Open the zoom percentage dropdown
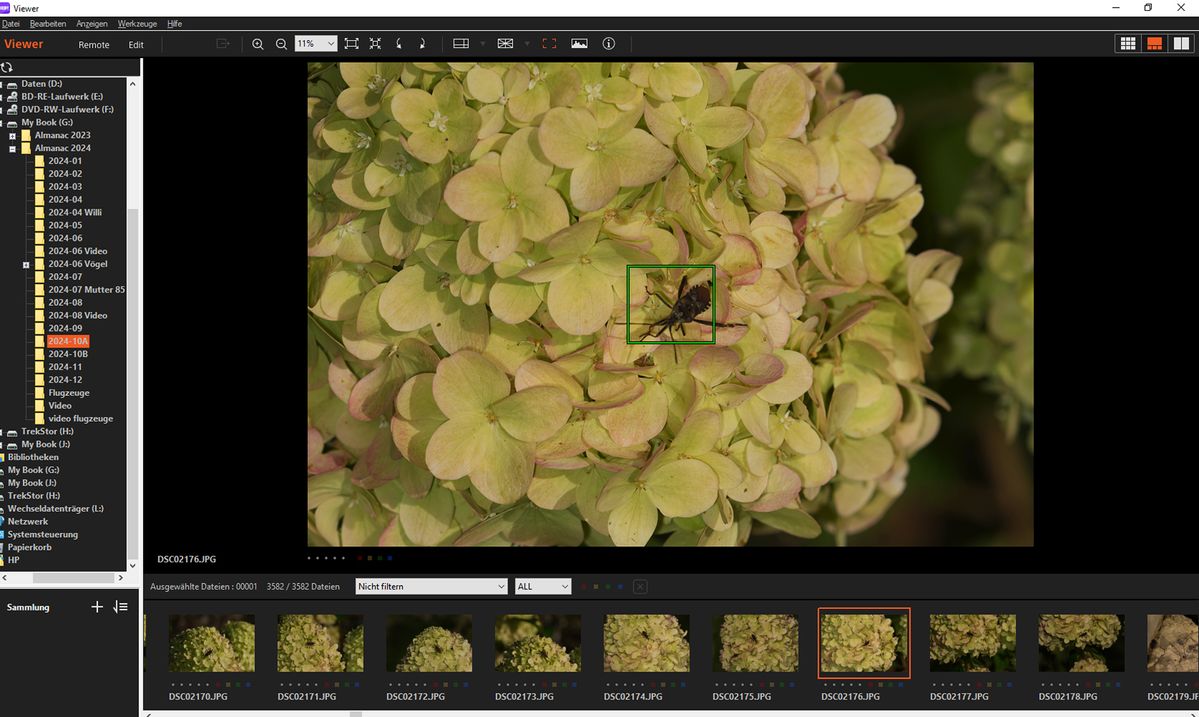This screenshot has height=717, width=1199. point(329,44)
